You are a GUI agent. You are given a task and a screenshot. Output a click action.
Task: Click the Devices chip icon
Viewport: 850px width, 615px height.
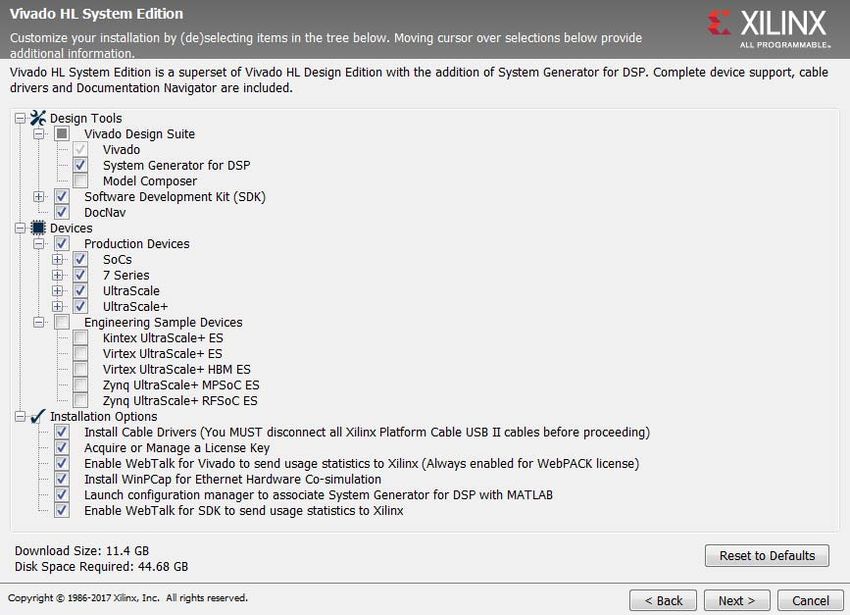(x=38, y=228)
